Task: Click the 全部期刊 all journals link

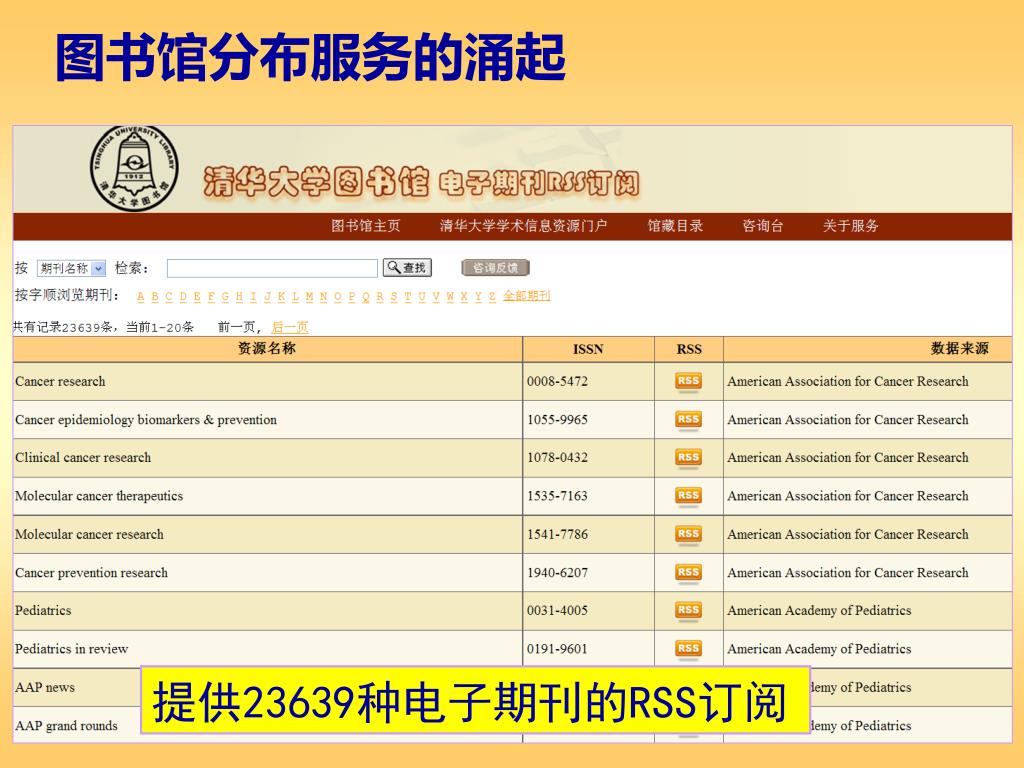Action: [x=527, y=296]
